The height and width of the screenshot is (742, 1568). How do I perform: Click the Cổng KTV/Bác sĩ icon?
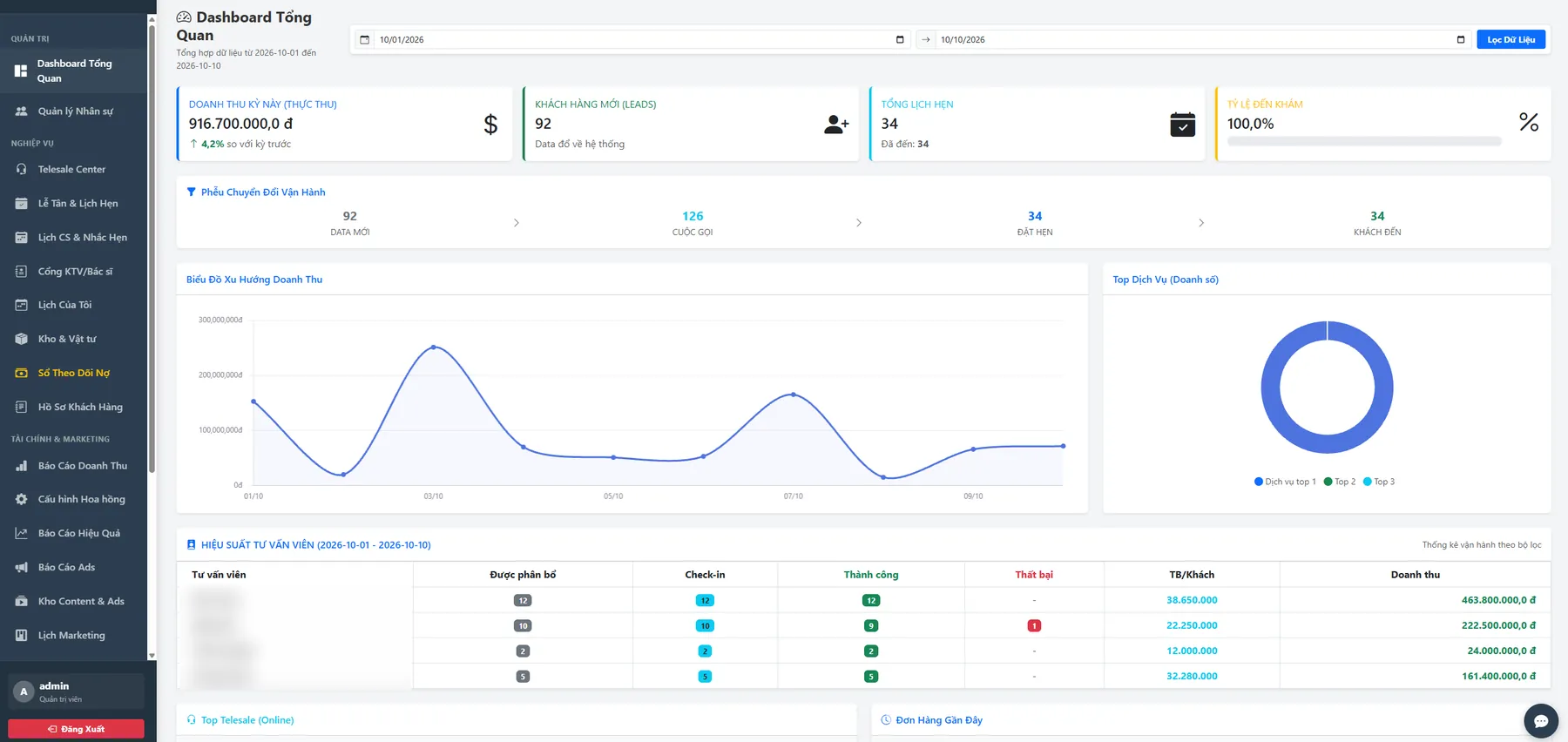(x=22, y=271)
